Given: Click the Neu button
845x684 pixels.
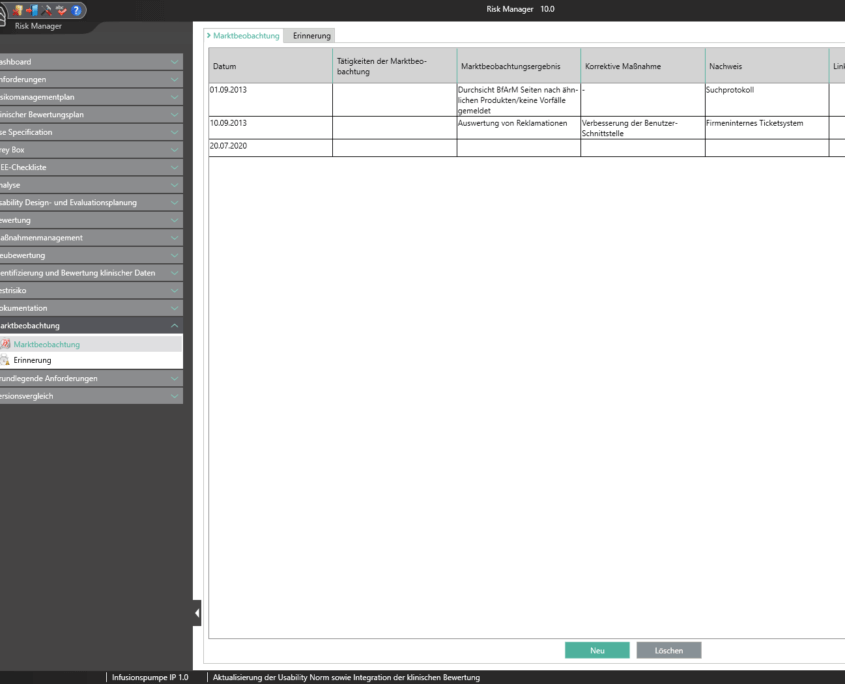Looking at the screenshot, I should 597,651.
